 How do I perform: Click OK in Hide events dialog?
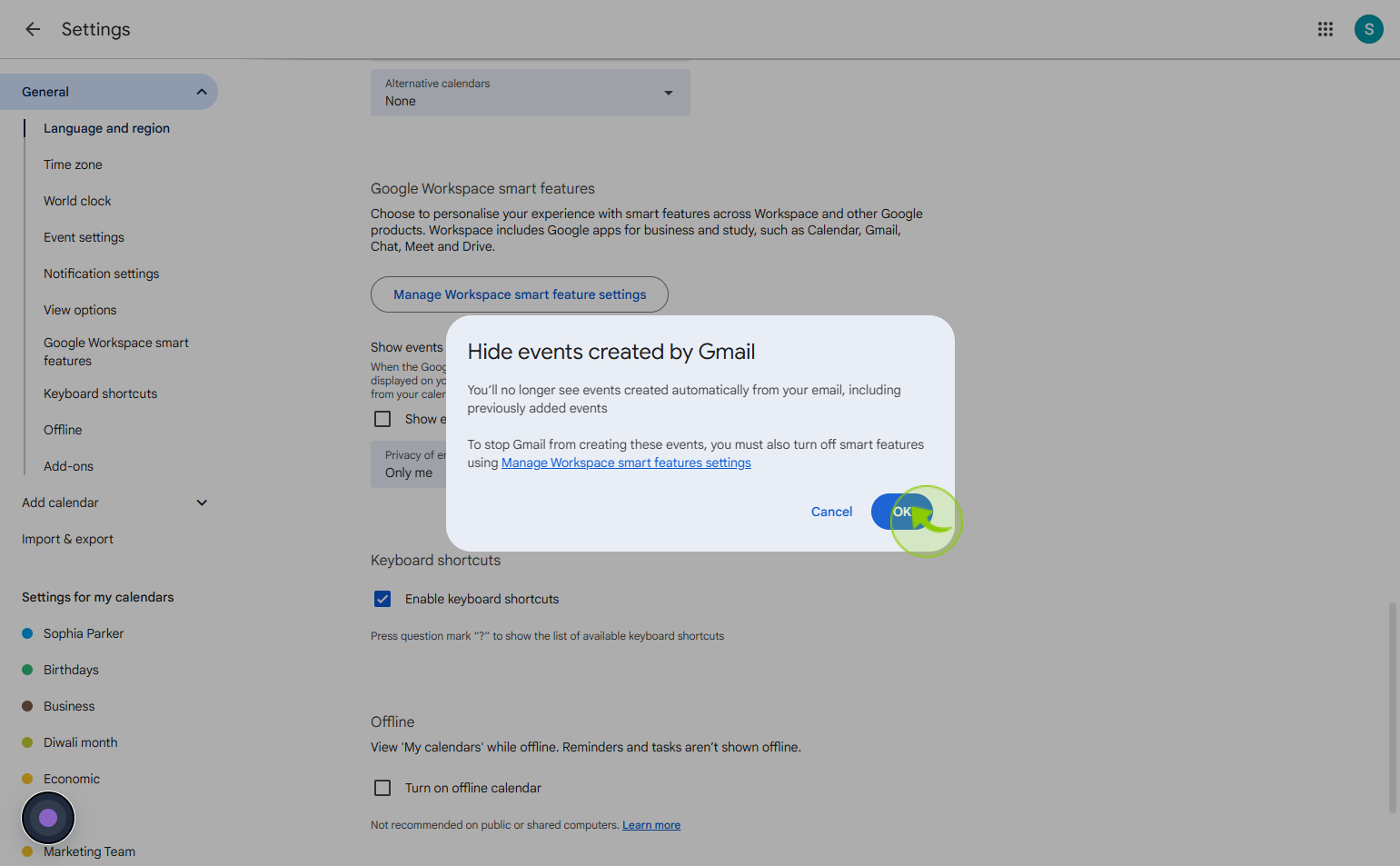coord(902,512)
